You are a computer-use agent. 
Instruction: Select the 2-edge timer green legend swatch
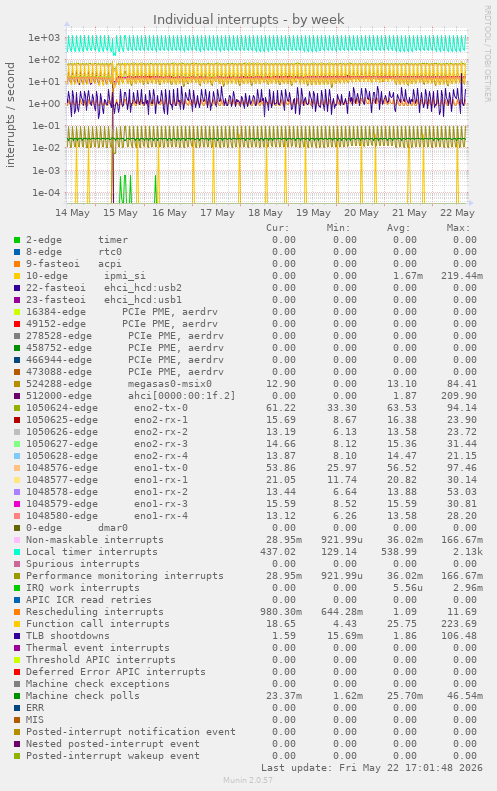coord(17,240)
